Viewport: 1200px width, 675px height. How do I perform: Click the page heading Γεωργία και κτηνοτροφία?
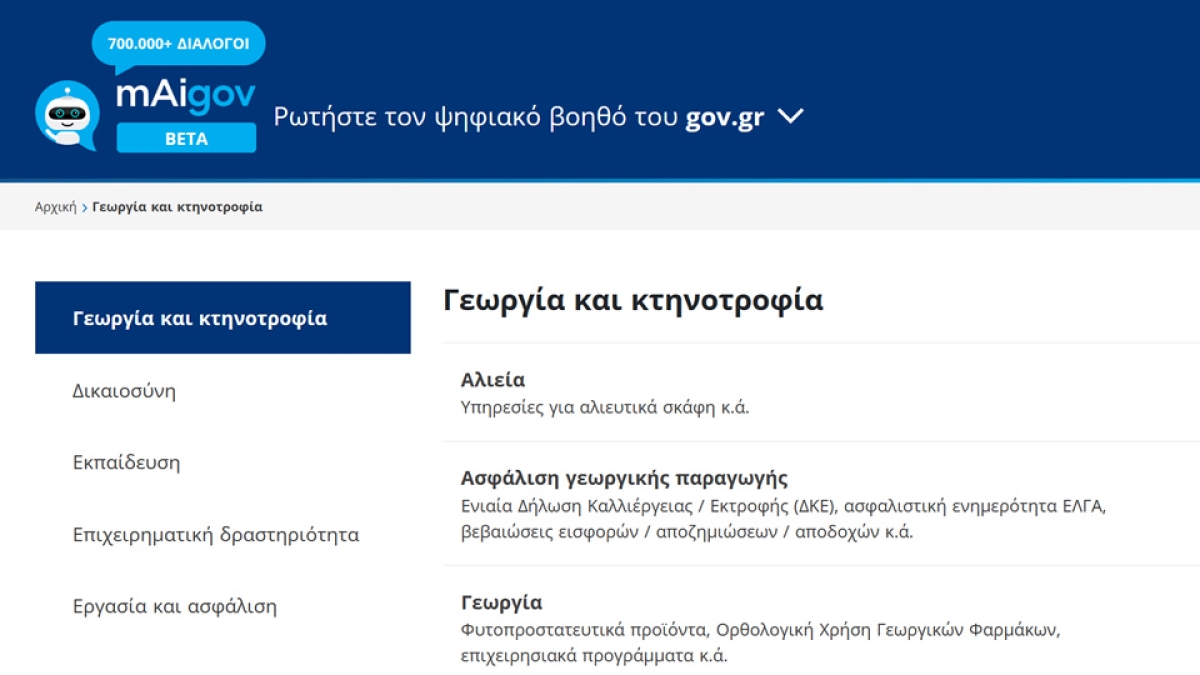(x=633, y=300)
